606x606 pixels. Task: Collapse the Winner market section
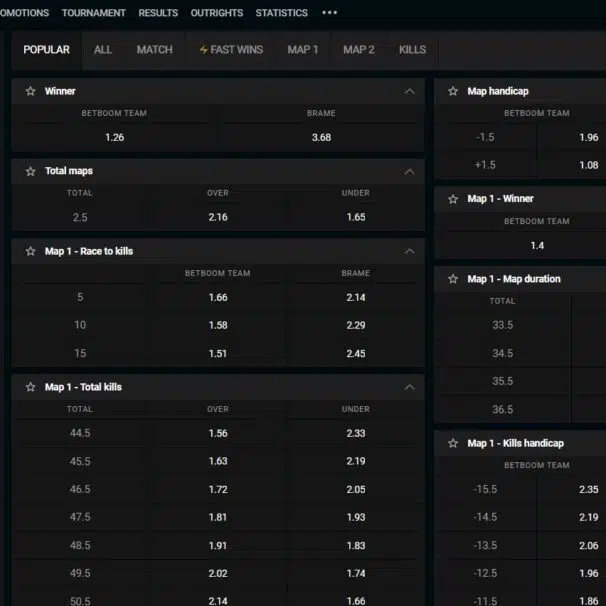click(x=409, y=91)
